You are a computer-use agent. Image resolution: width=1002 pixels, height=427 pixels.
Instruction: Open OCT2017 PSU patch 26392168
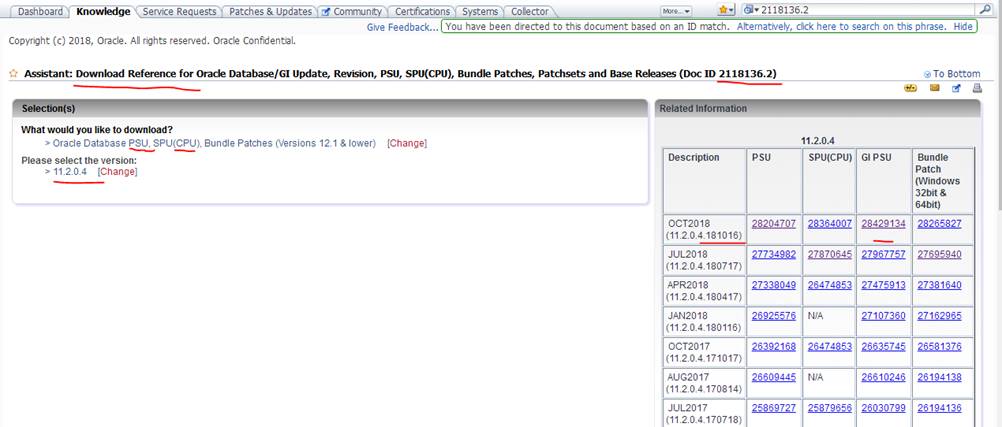click(774, 346)
